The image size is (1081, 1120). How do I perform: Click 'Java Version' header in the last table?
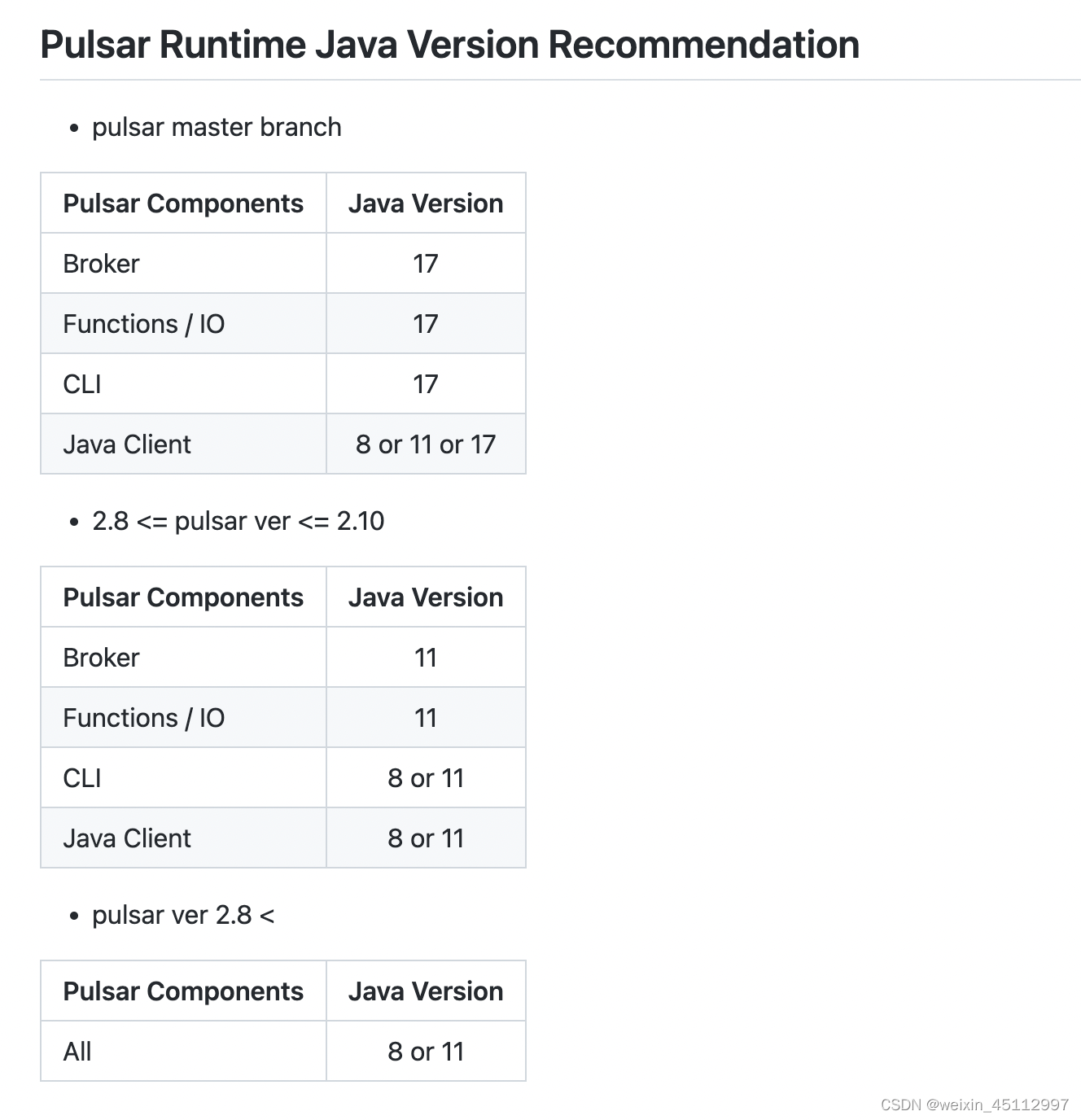[426, 991]
